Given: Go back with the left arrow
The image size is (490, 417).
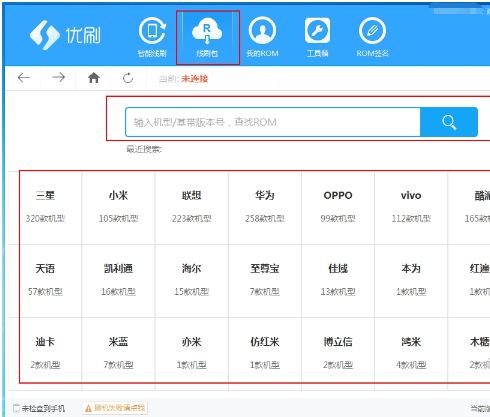Looking at the screenshot, I should point(24,78).
